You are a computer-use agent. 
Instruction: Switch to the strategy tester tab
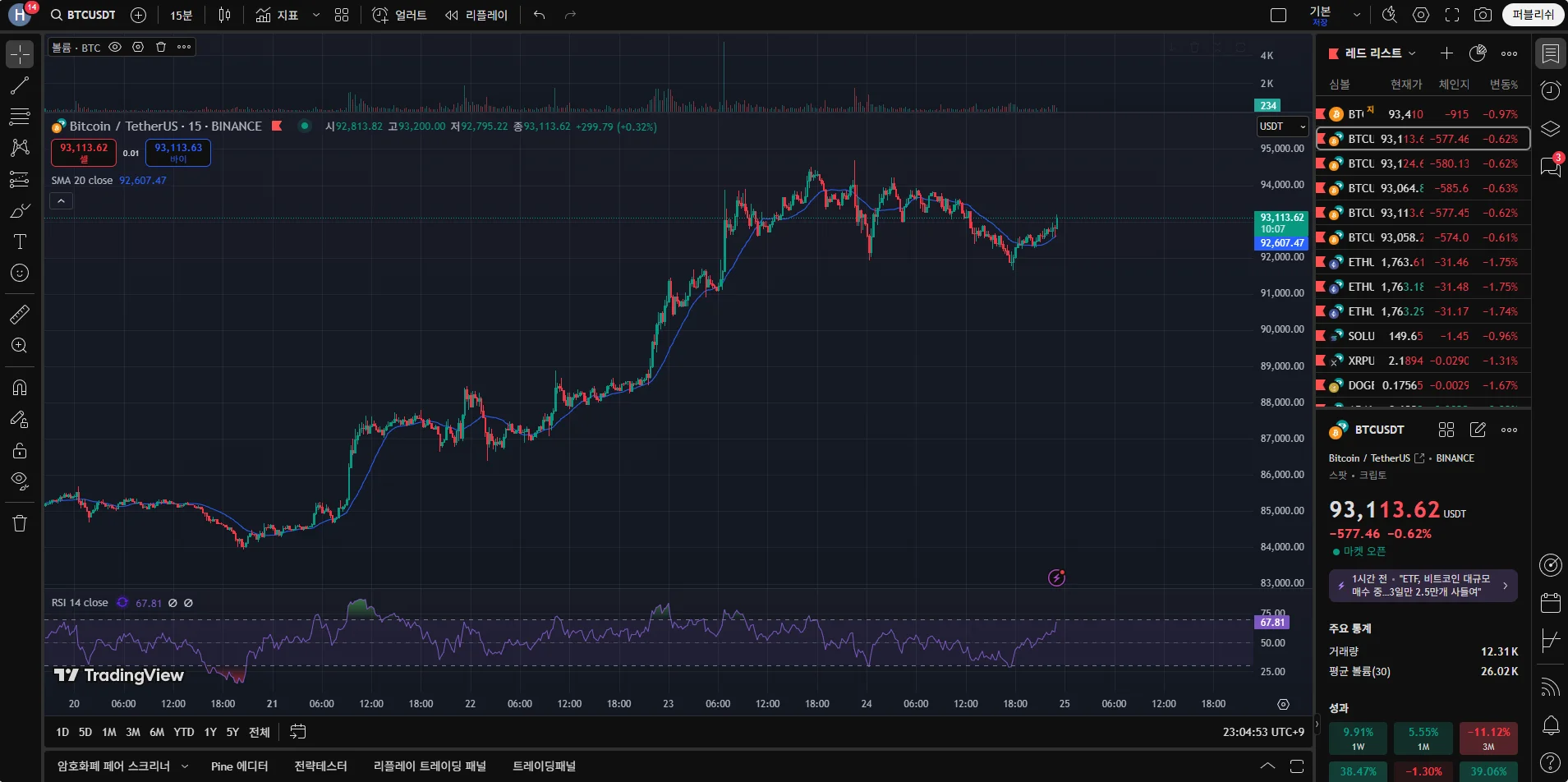point(320,766)
